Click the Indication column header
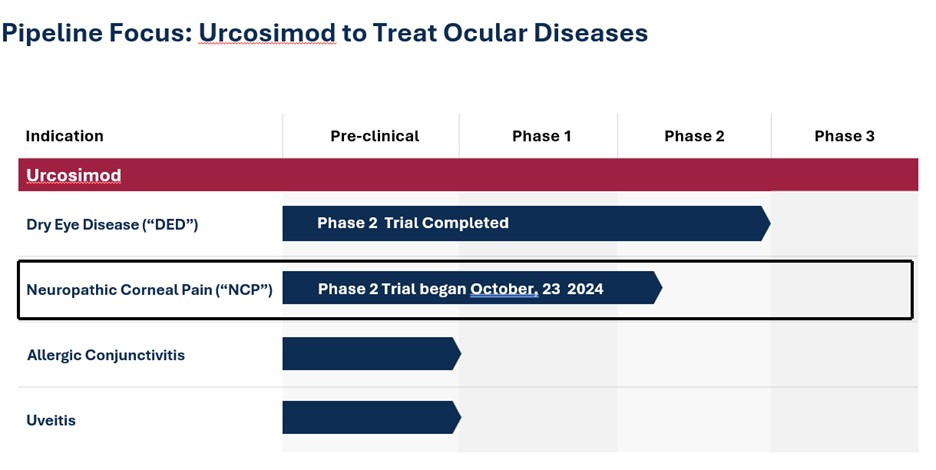The image size is (936, 470). point(65,136)
